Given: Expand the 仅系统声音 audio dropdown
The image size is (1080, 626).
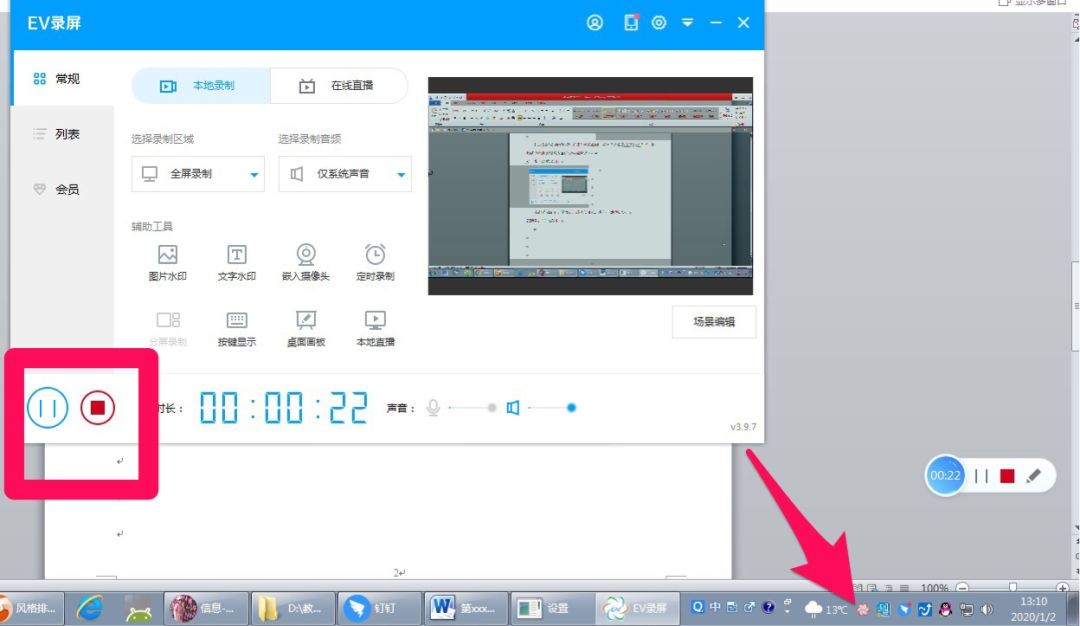Looking at the screenshot, I should point(344,174).
